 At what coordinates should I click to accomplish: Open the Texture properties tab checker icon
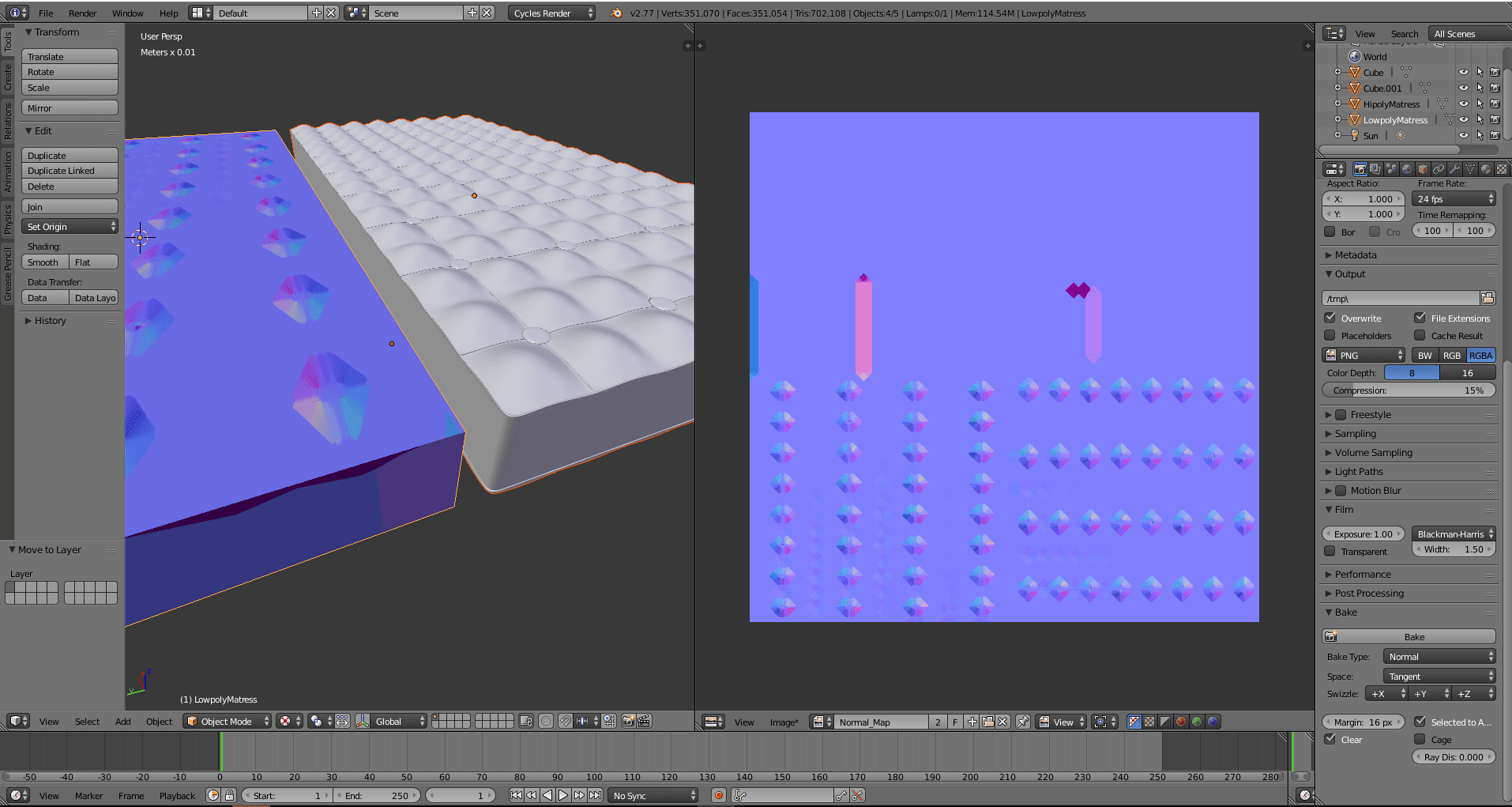point(1502,169)
